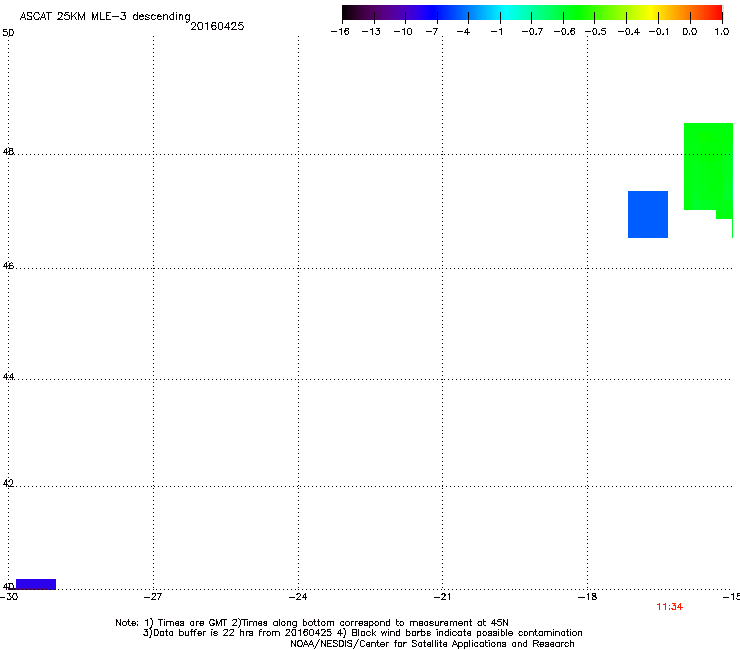Click the NOAA/NESDIS credit line
Viewport: 740px width, 650px height.
point(432,644)
